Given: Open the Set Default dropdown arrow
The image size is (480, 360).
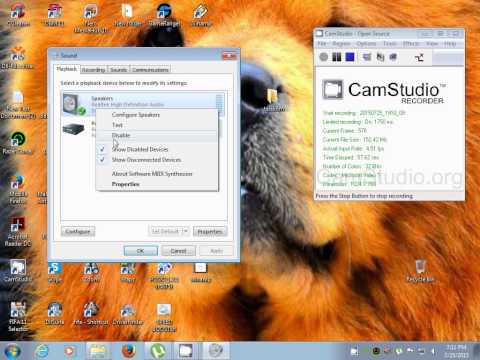Looking at the screenshot, I should coord(186,231).
